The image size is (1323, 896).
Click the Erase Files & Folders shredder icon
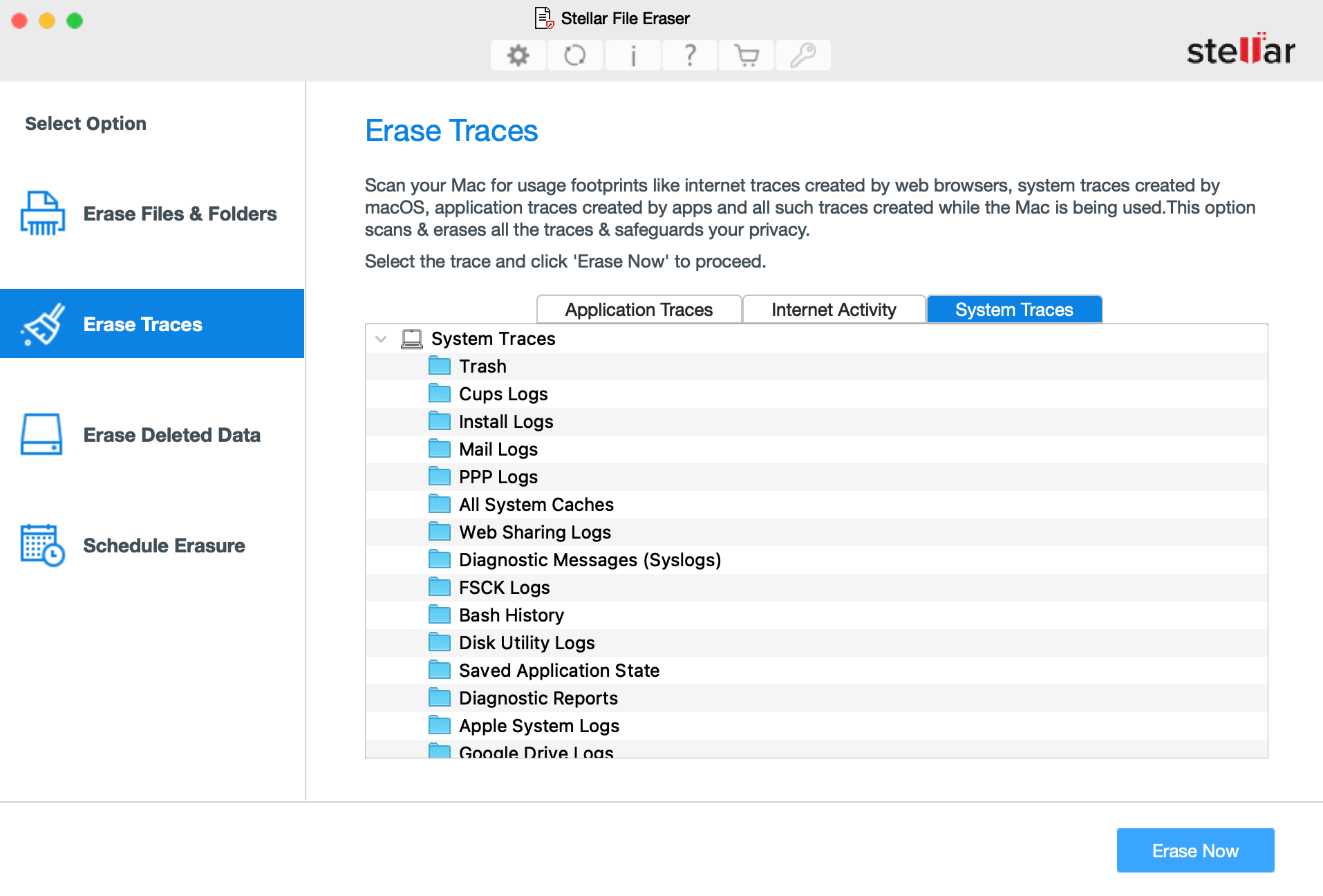point(43,214)
